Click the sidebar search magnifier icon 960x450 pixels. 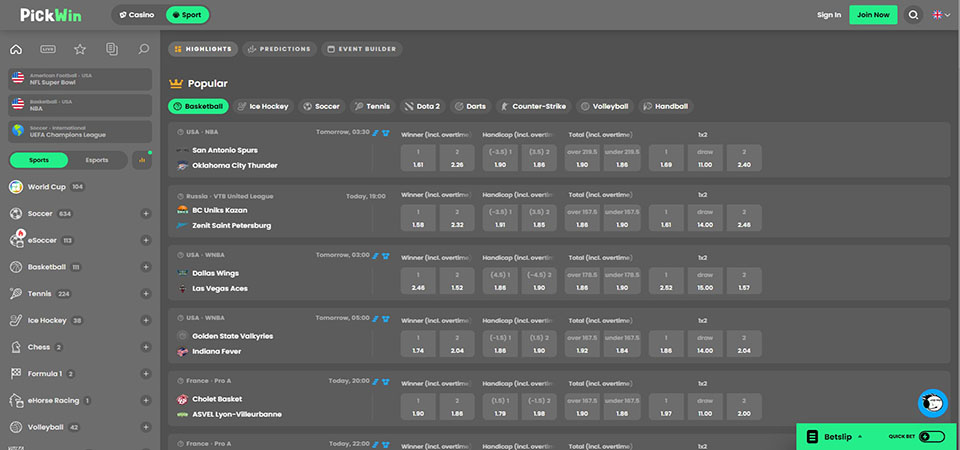143,49
